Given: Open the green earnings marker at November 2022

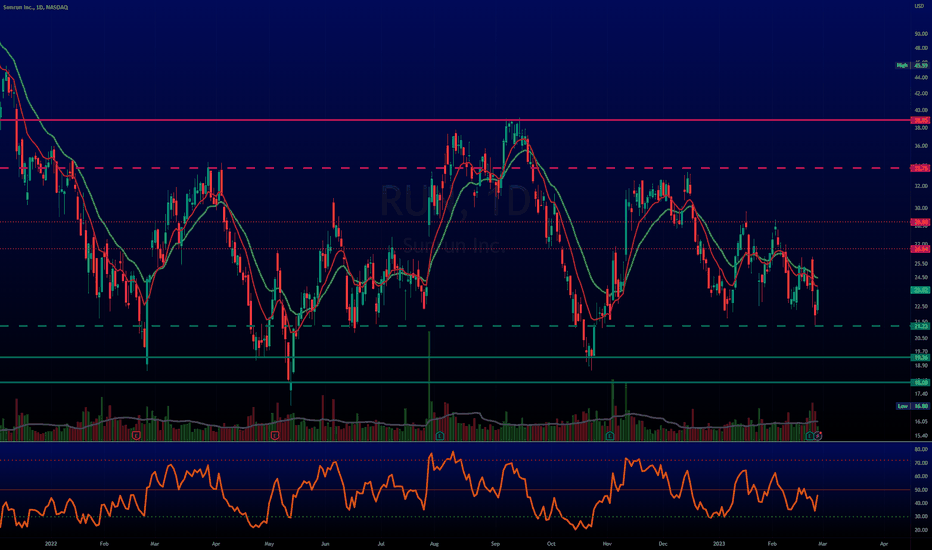Looking at the screenshot, I should (610, 436).
